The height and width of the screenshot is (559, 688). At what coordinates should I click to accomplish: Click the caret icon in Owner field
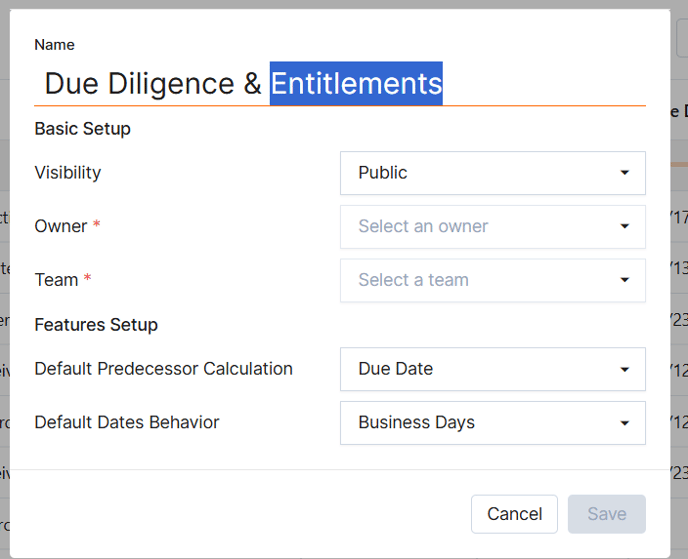624,227
